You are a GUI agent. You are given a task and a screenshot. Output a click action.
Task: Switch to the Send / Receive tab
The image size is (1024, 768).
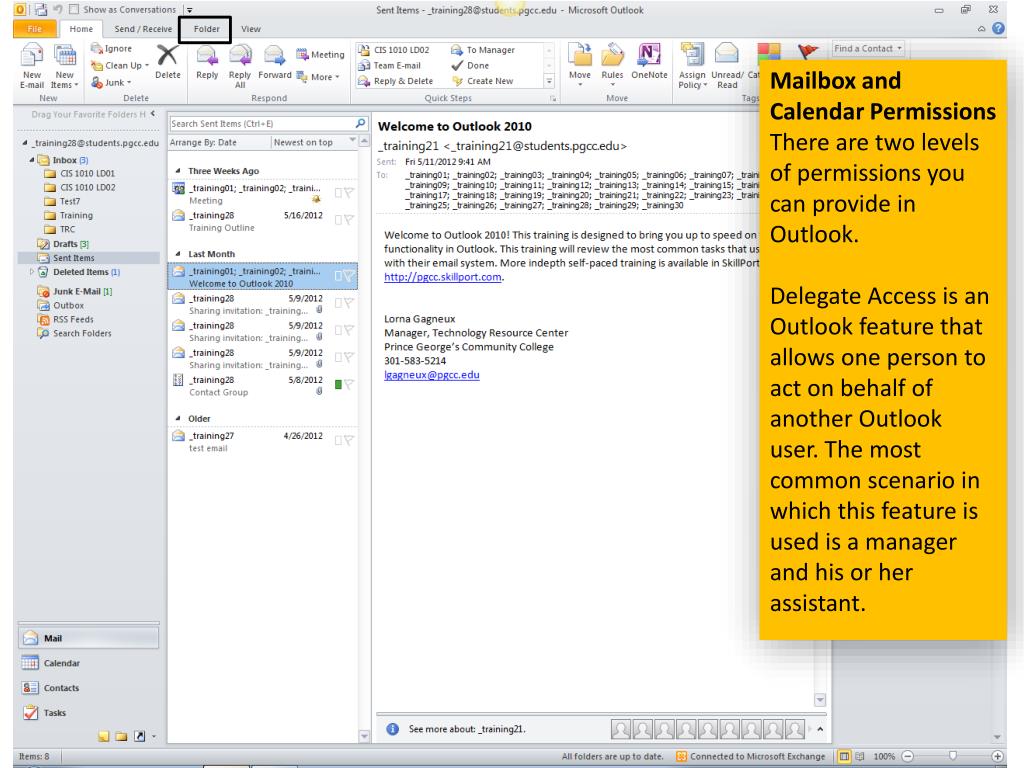[x=143, y=29]
